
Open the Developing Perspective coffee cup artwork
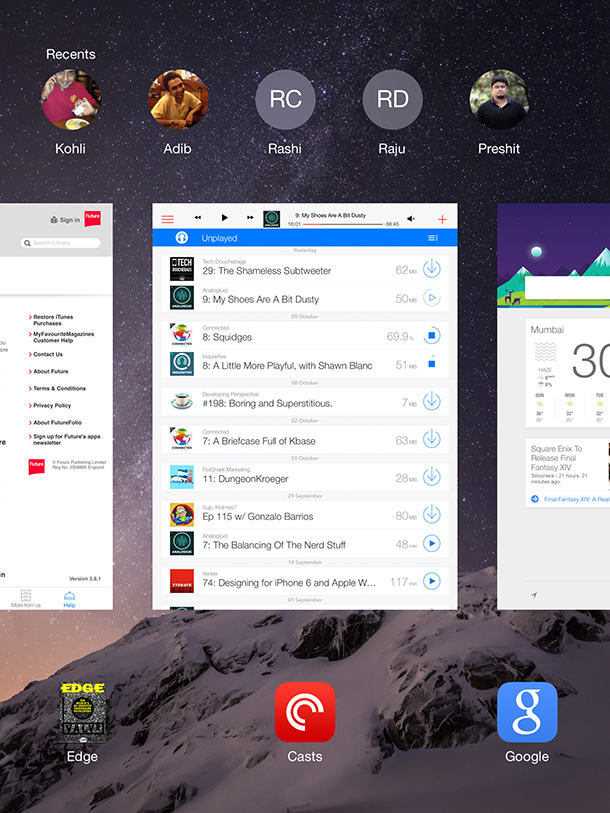(182, 401)
